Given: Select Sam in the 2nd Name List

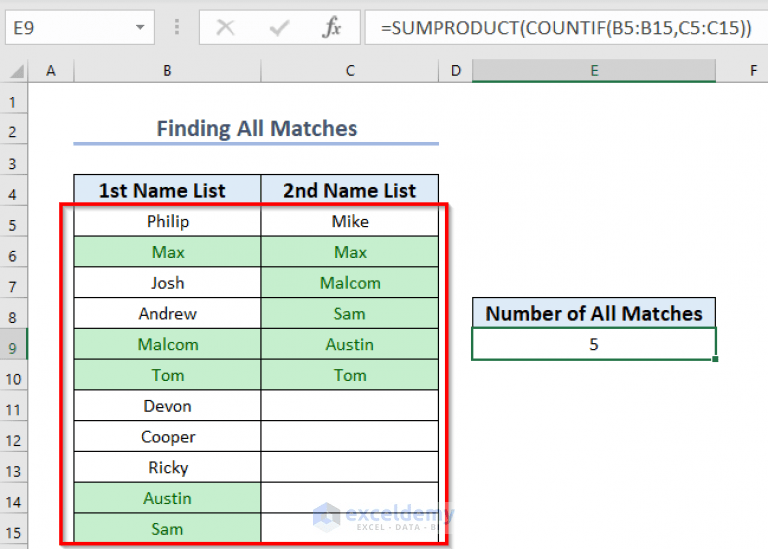Looking at the screenshot, I should (x=350, y=313).
